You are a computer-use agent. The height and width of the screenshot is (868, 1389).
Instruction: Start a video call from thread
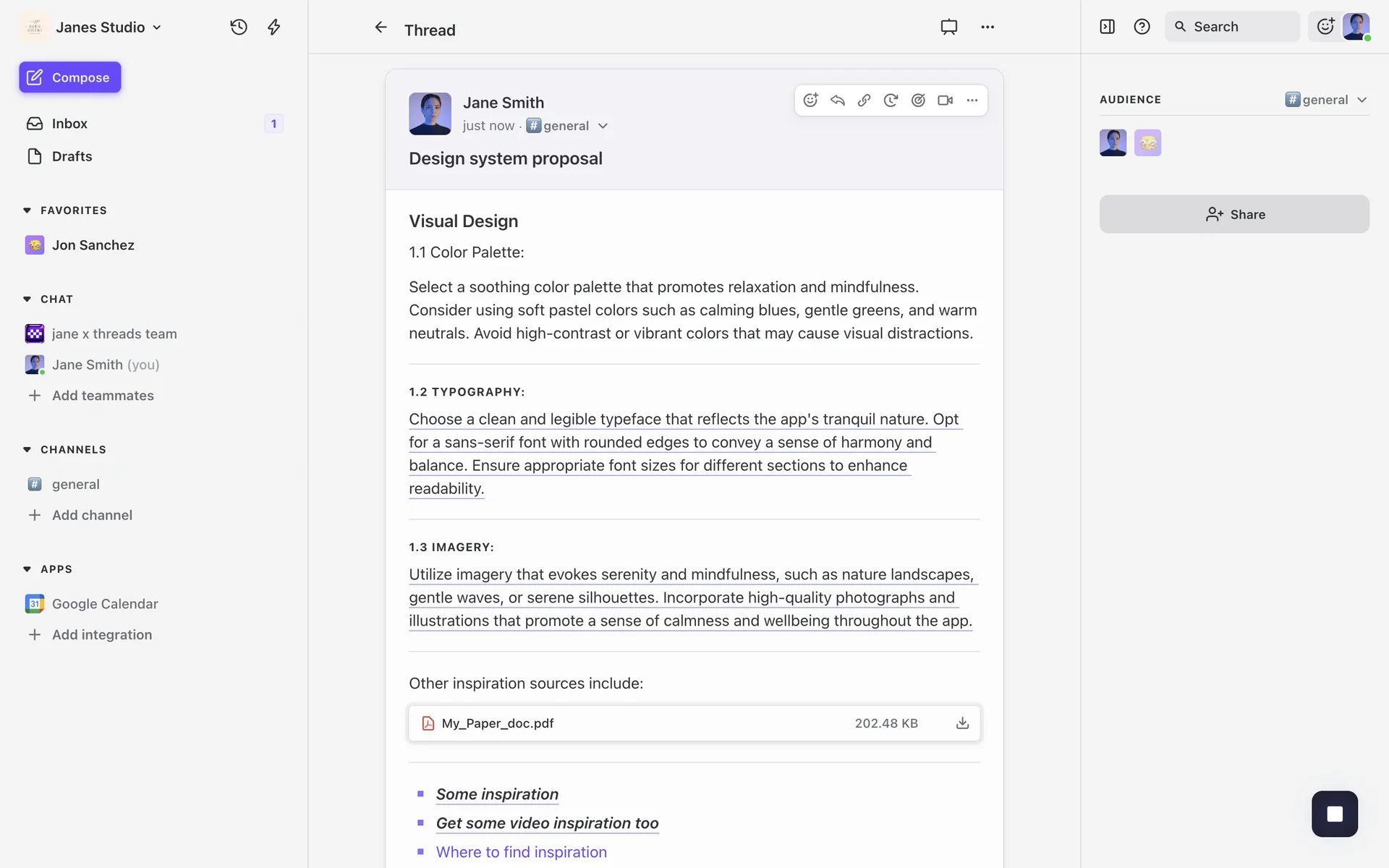(x=945, y=101)
